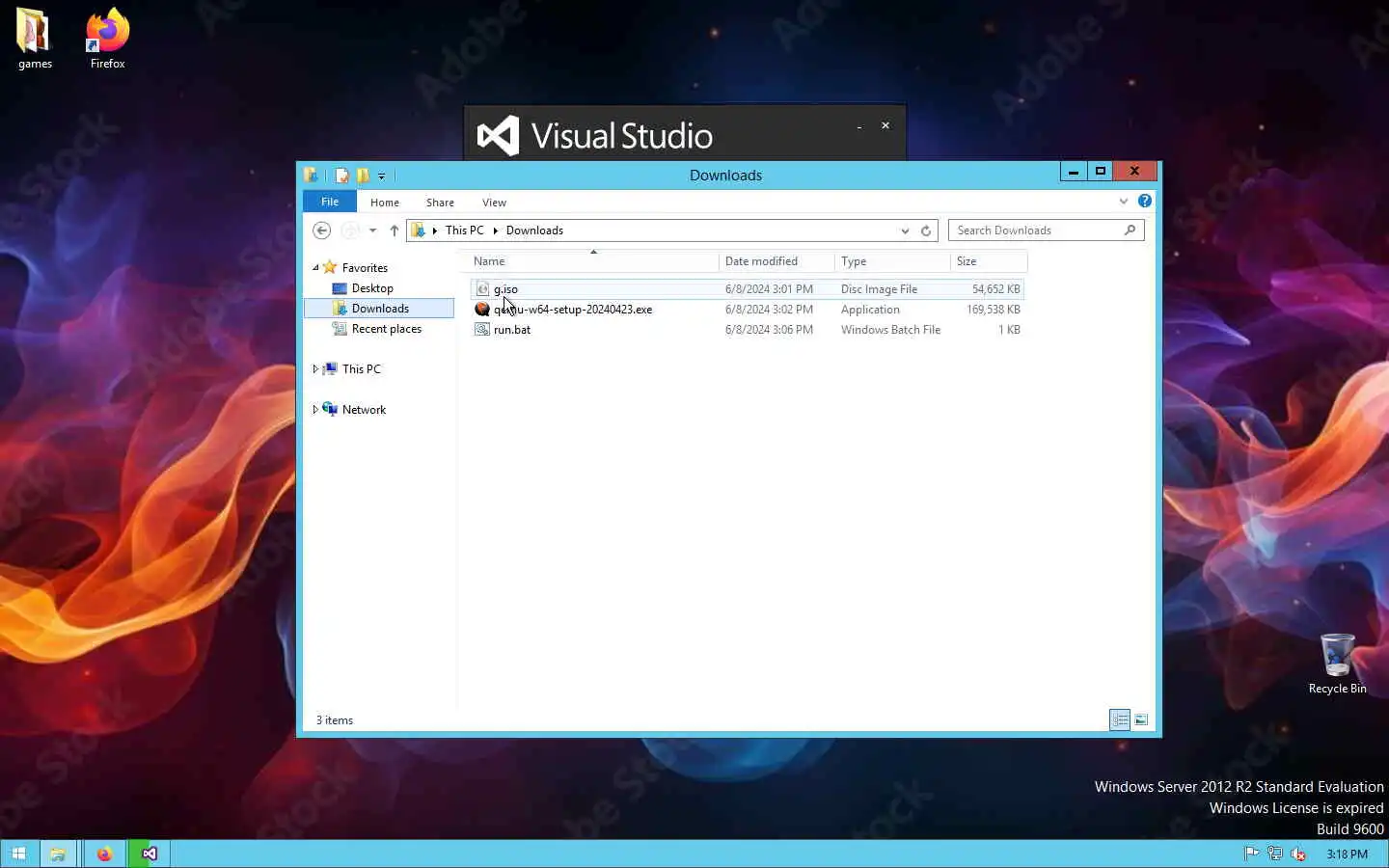Open the address bar history dropdown
Image resolution: width=1389 pixels, height=868 pixels.
[x=905, y=231]
